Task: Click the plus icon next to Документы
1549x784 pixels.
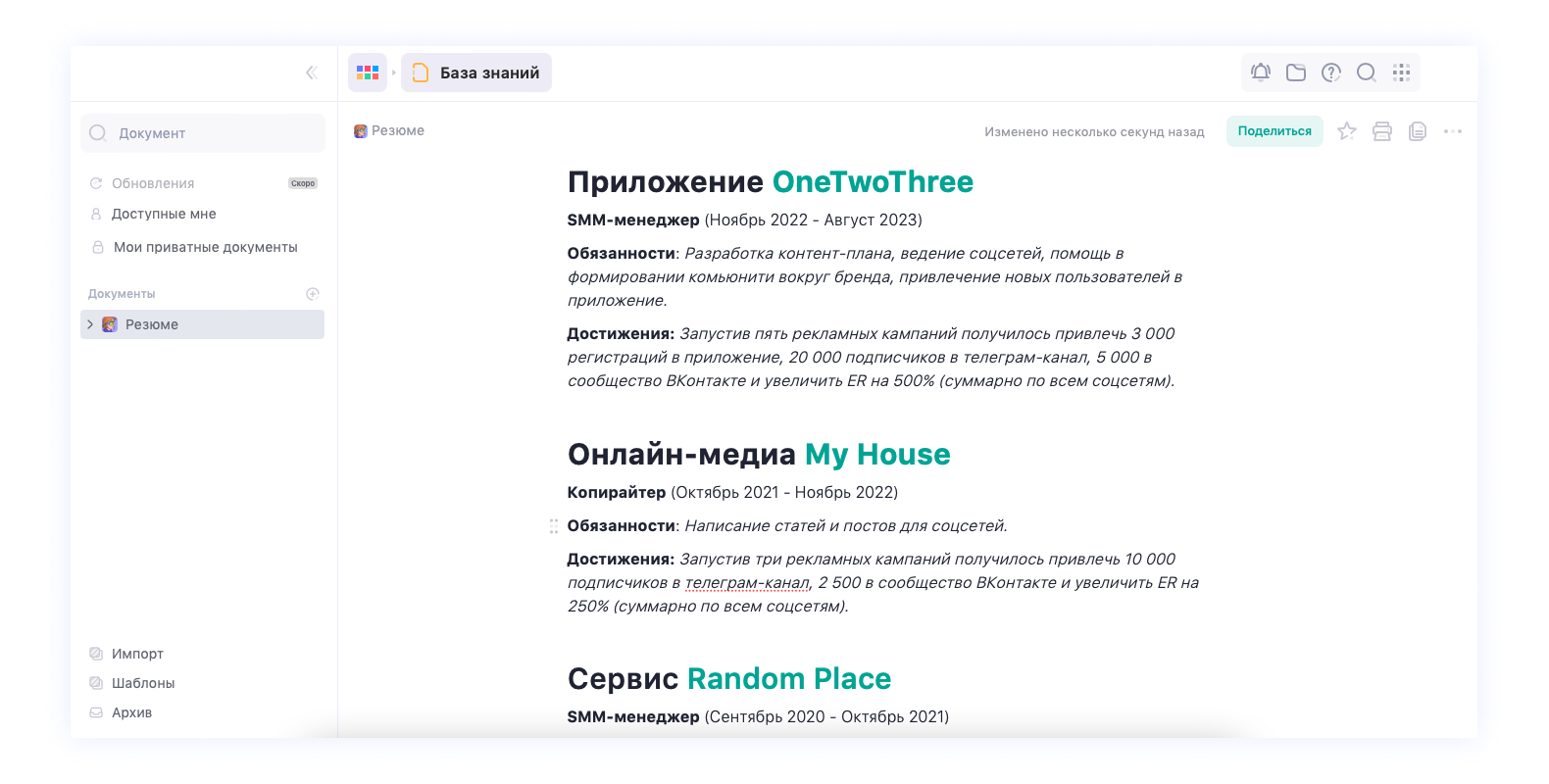Action: (313, 294)
